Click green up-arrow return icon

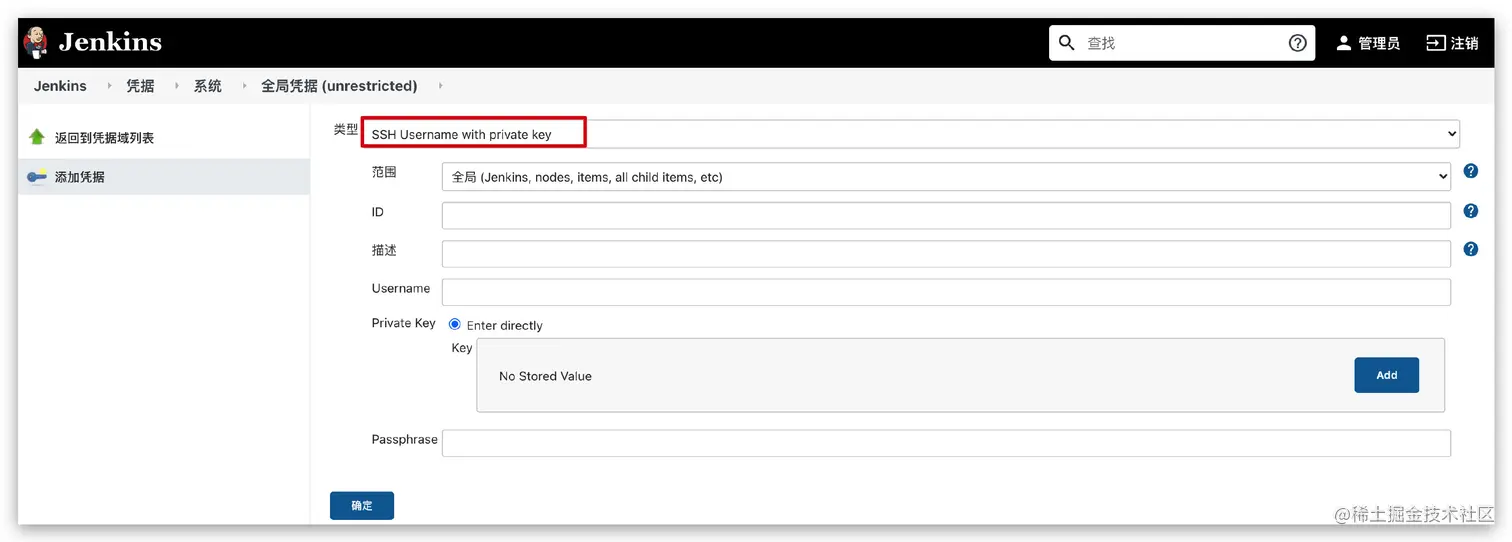37,137
